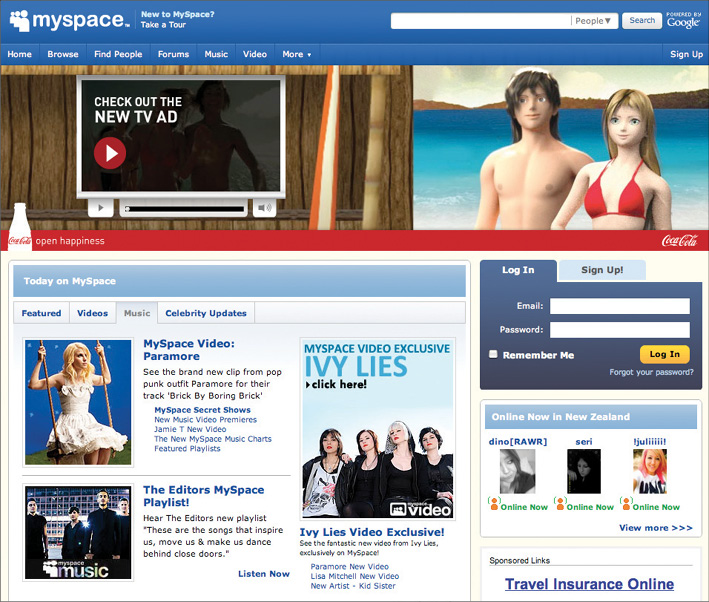This screenshot has width=709, height=602.
Task: Switch to the Videos tab
Action: [x=93, y=313]
